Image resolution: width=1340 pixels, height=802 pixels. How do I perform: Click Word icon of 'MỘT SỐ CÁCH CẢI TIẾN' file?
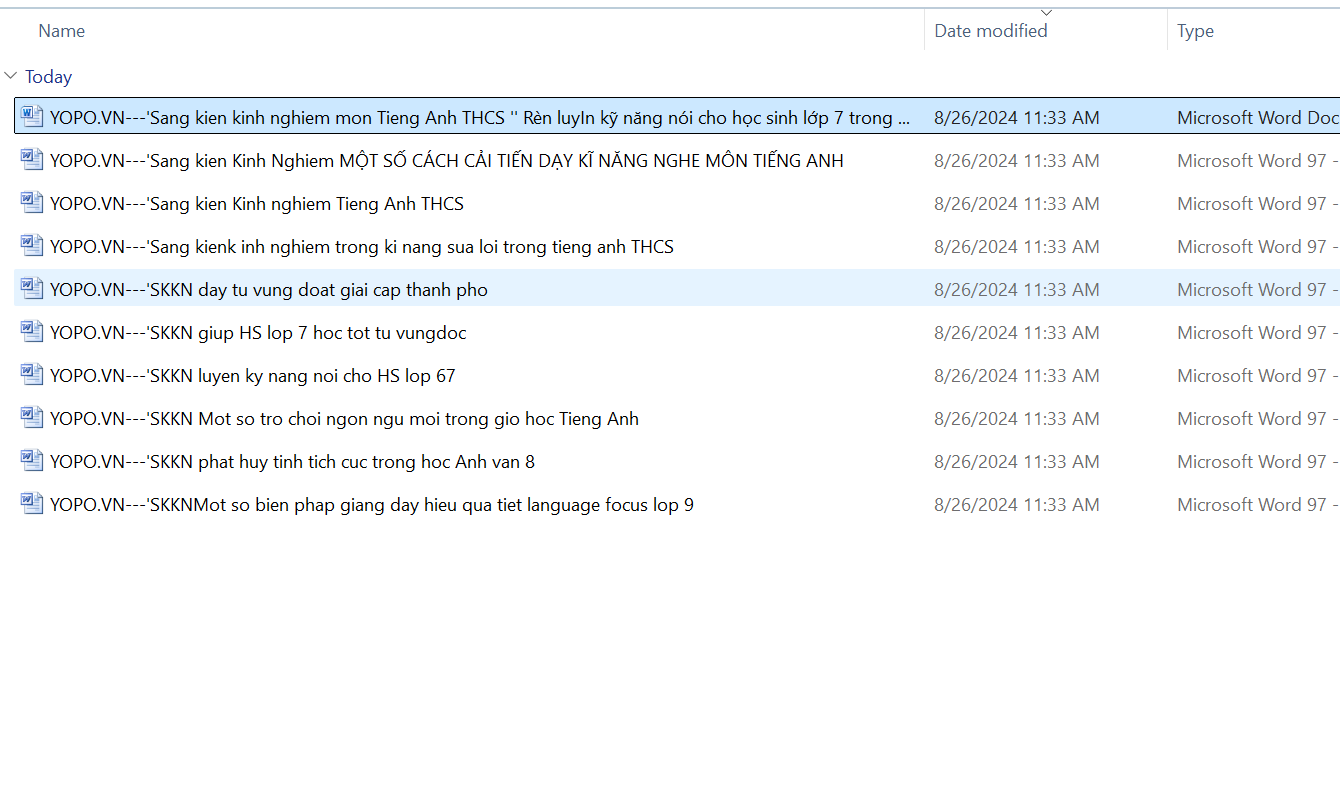pyautogui.click(x=32, y=159)
